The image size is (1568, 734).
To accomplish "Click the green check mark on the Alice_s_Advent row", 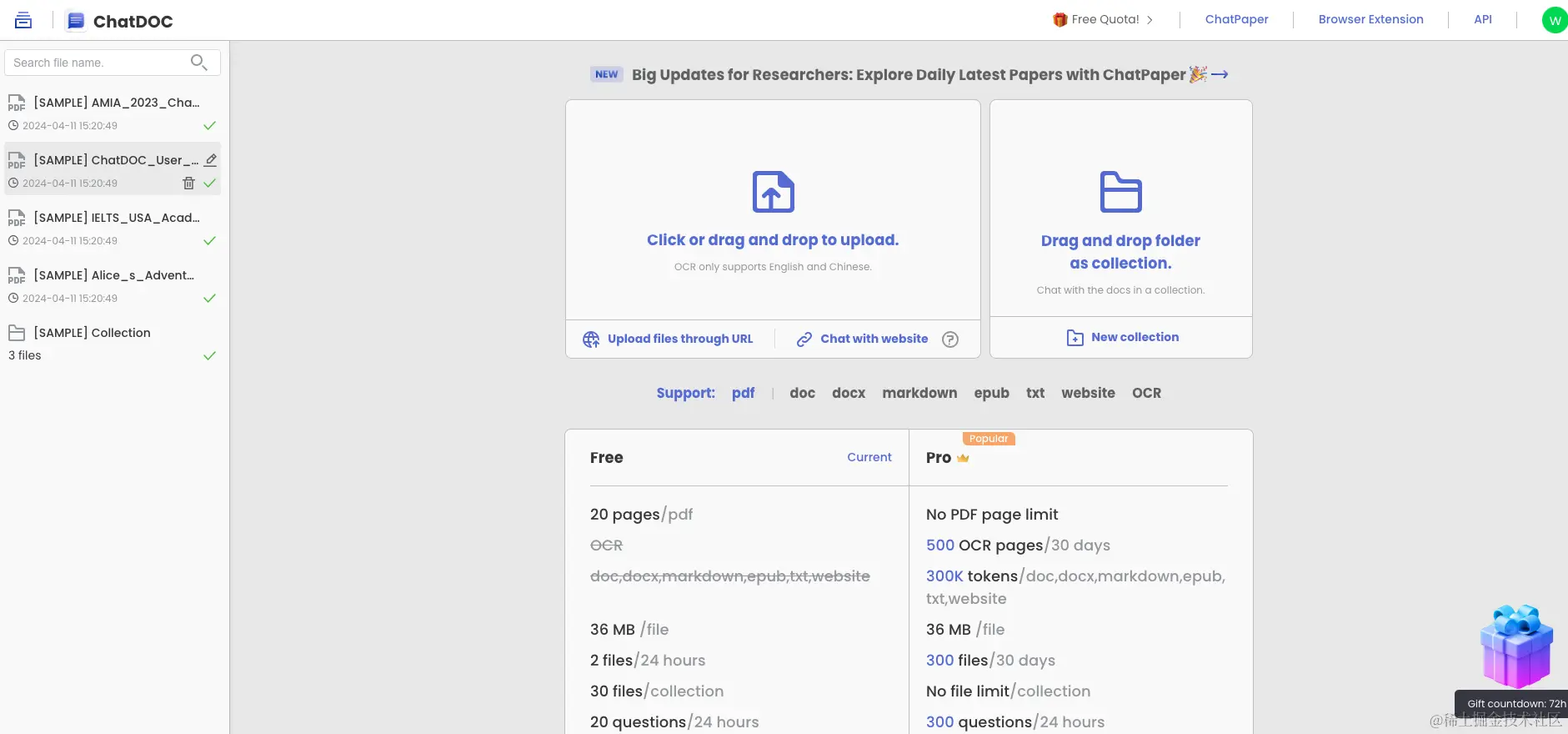I will click(x=210, y=299).
